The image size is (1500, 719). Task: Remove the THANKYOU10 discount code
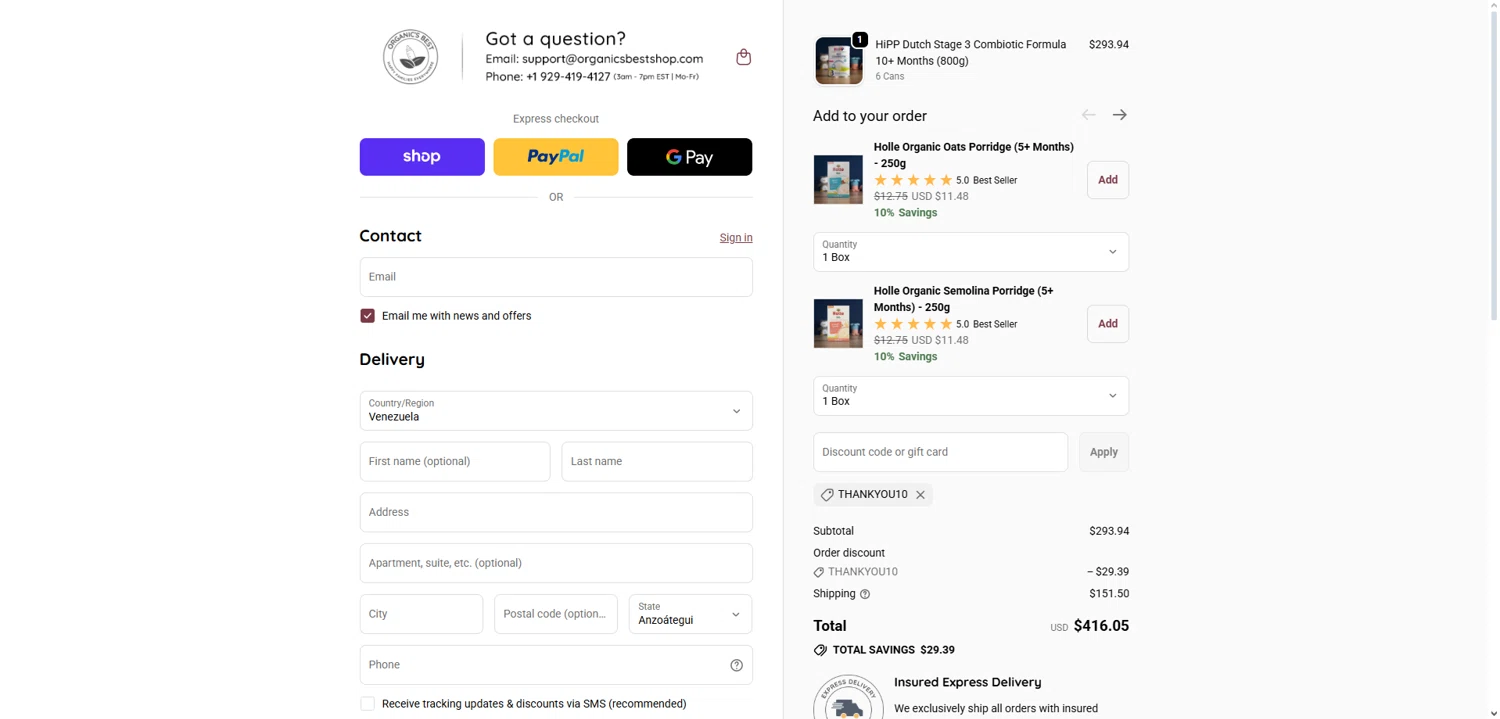click(920, 495)
